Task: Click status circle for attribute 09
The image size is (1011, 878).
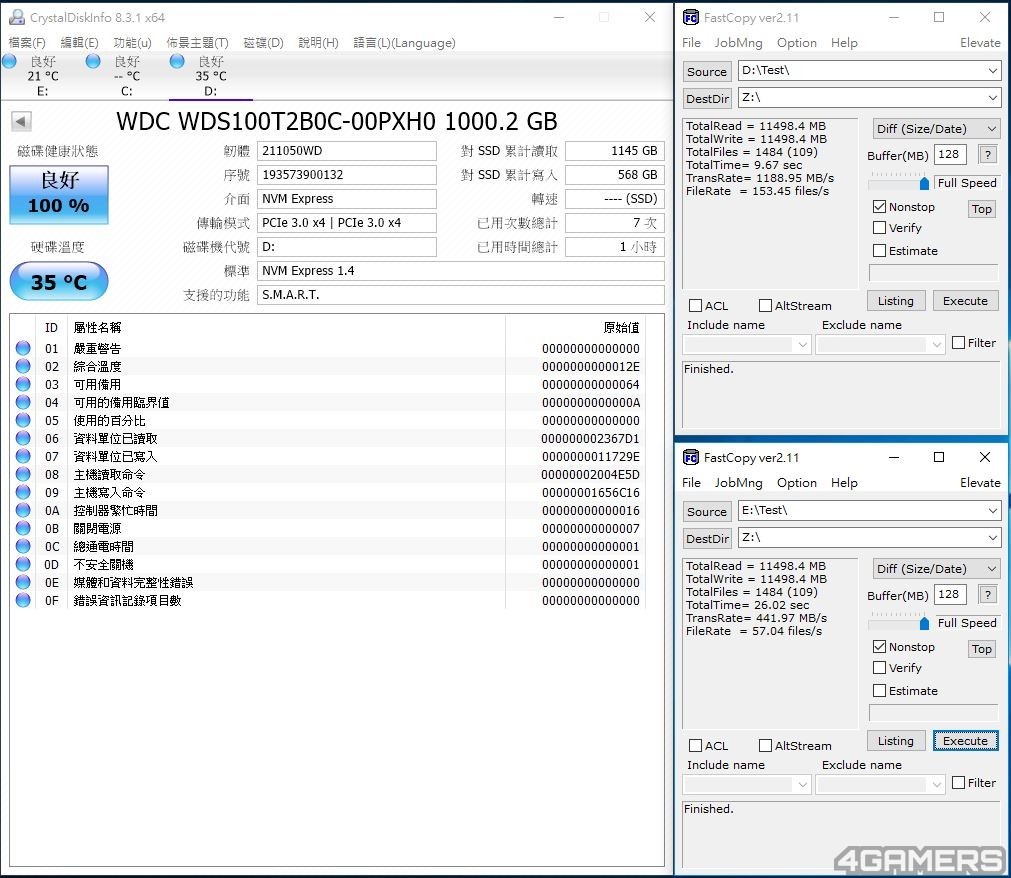Action: coord(23,493)
